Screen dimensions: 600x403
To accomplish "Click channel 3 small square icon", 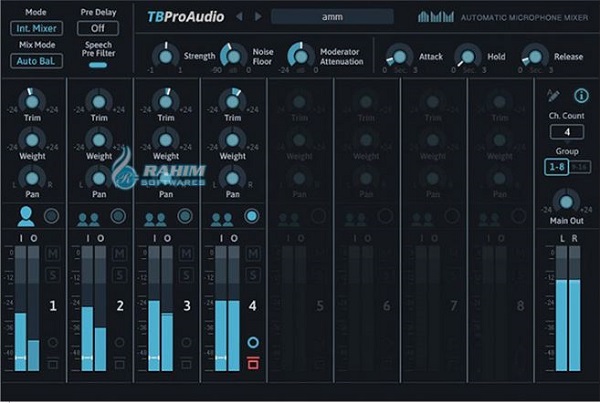I will (186, 364).
